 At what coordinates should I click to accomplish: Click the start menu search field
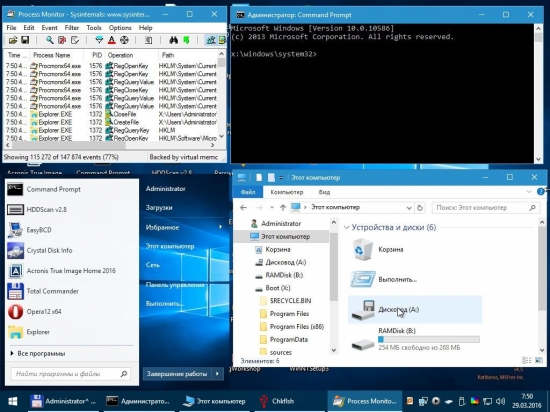[x=71, y=374]
